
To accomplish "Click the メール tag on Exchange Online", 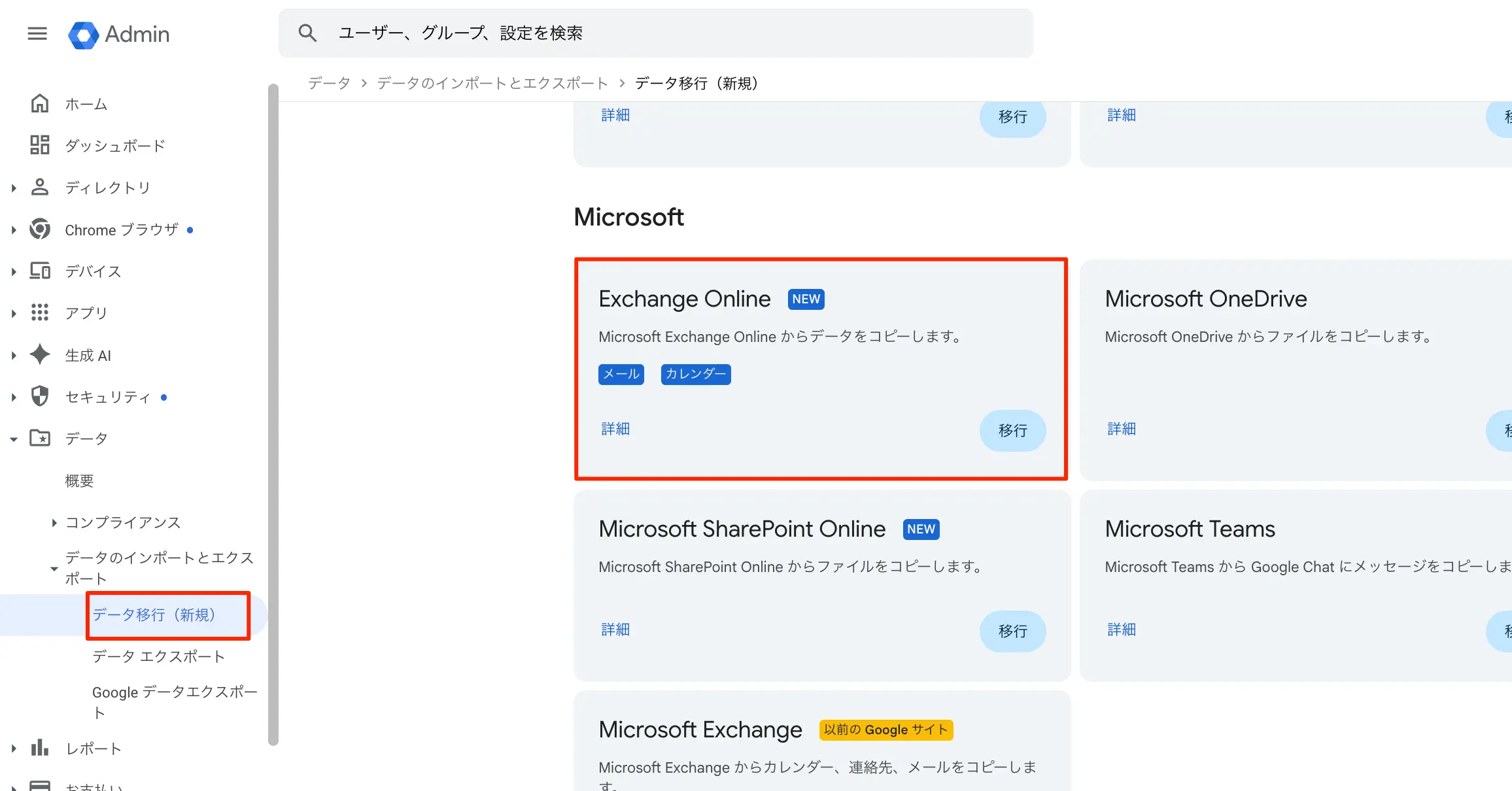I will (x=621, y=374).
